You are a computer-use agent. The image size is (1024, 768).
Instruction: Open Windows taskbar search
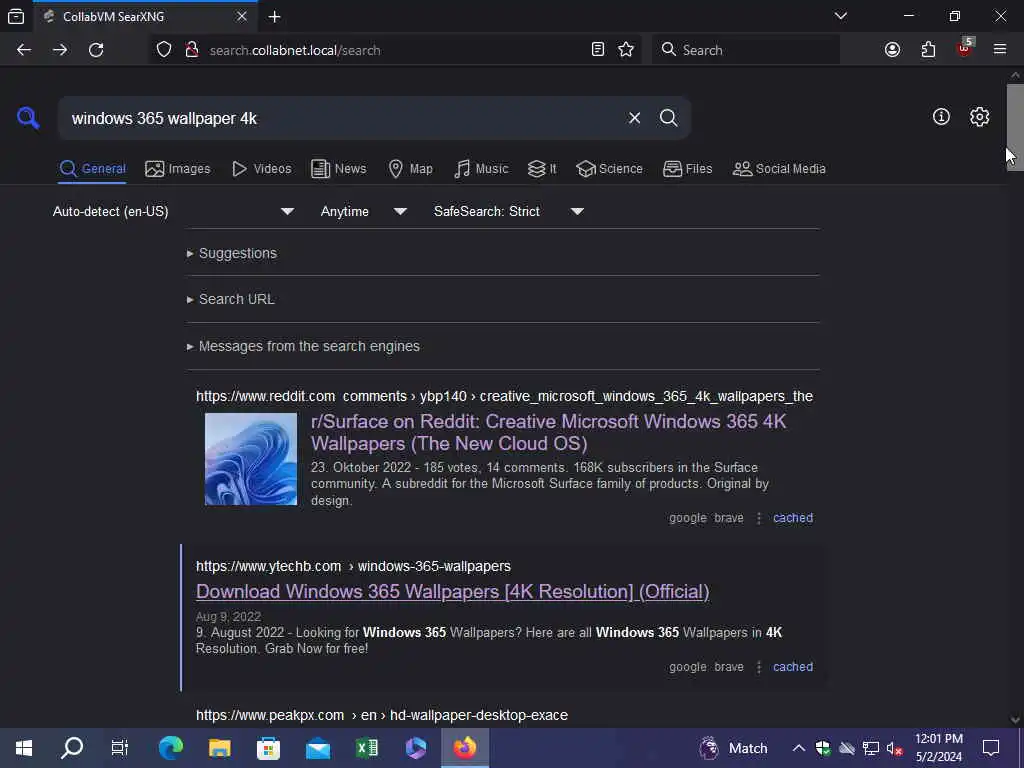click(x=72, y=748)
